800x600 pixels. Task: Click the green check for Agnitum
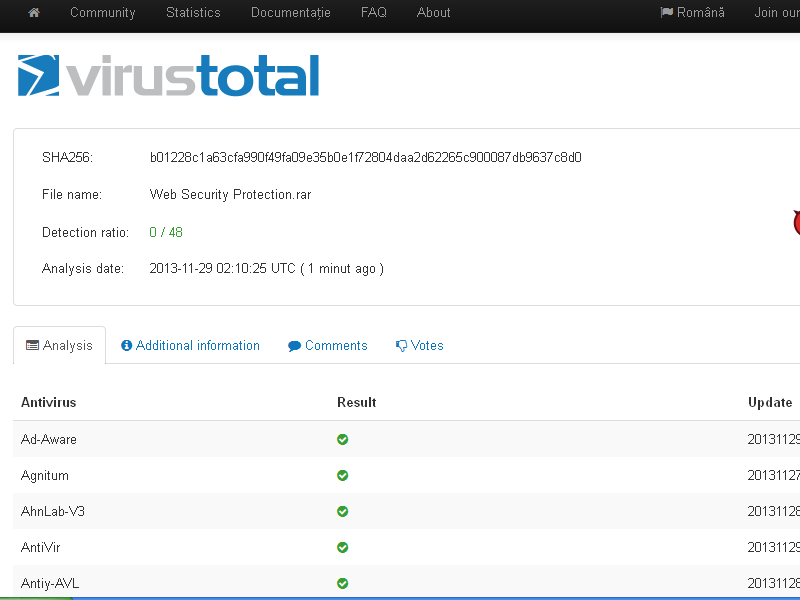click(342, 476)
